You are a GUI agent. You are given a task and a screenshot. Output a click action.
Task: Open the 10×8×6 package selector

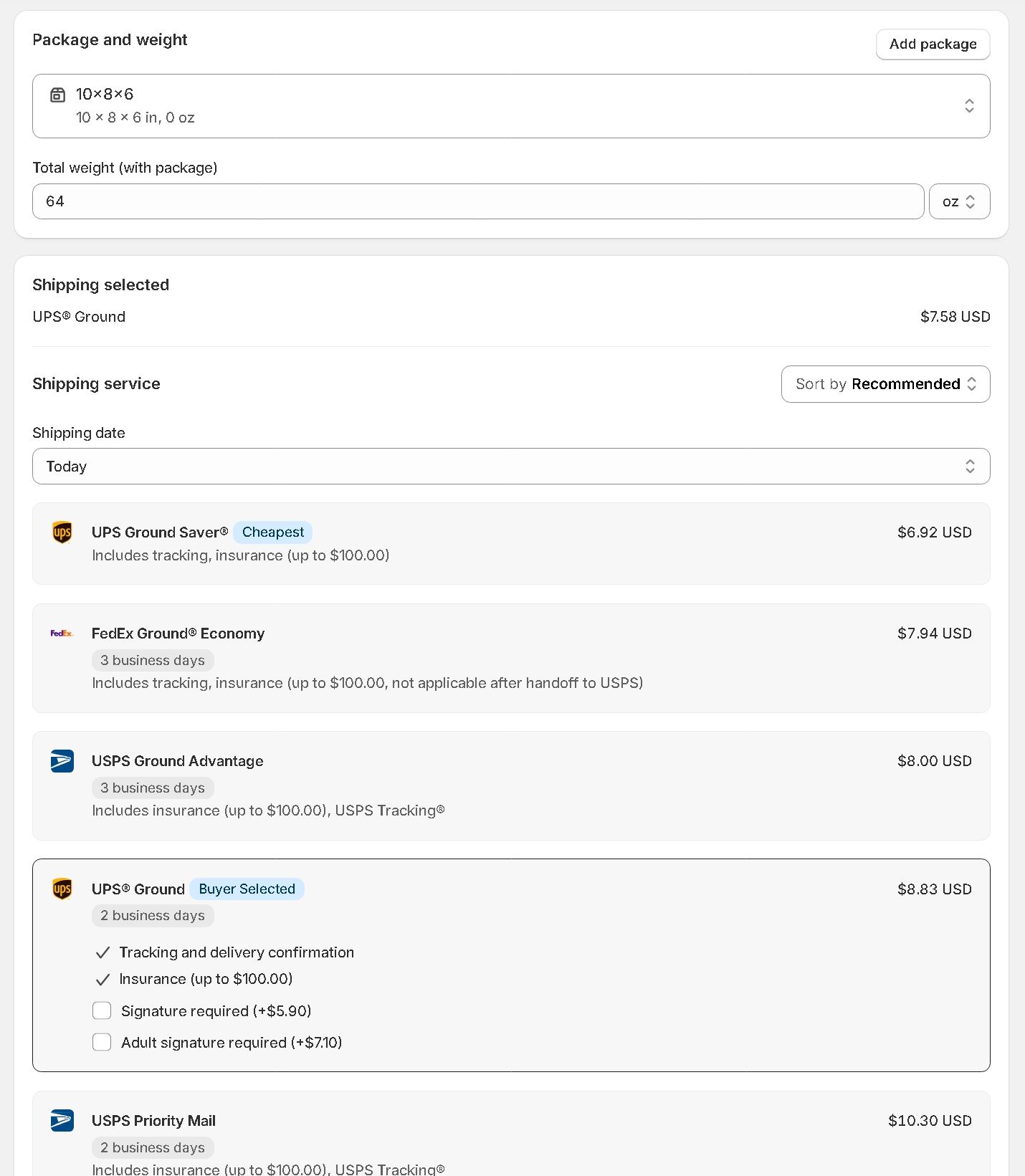510,106
